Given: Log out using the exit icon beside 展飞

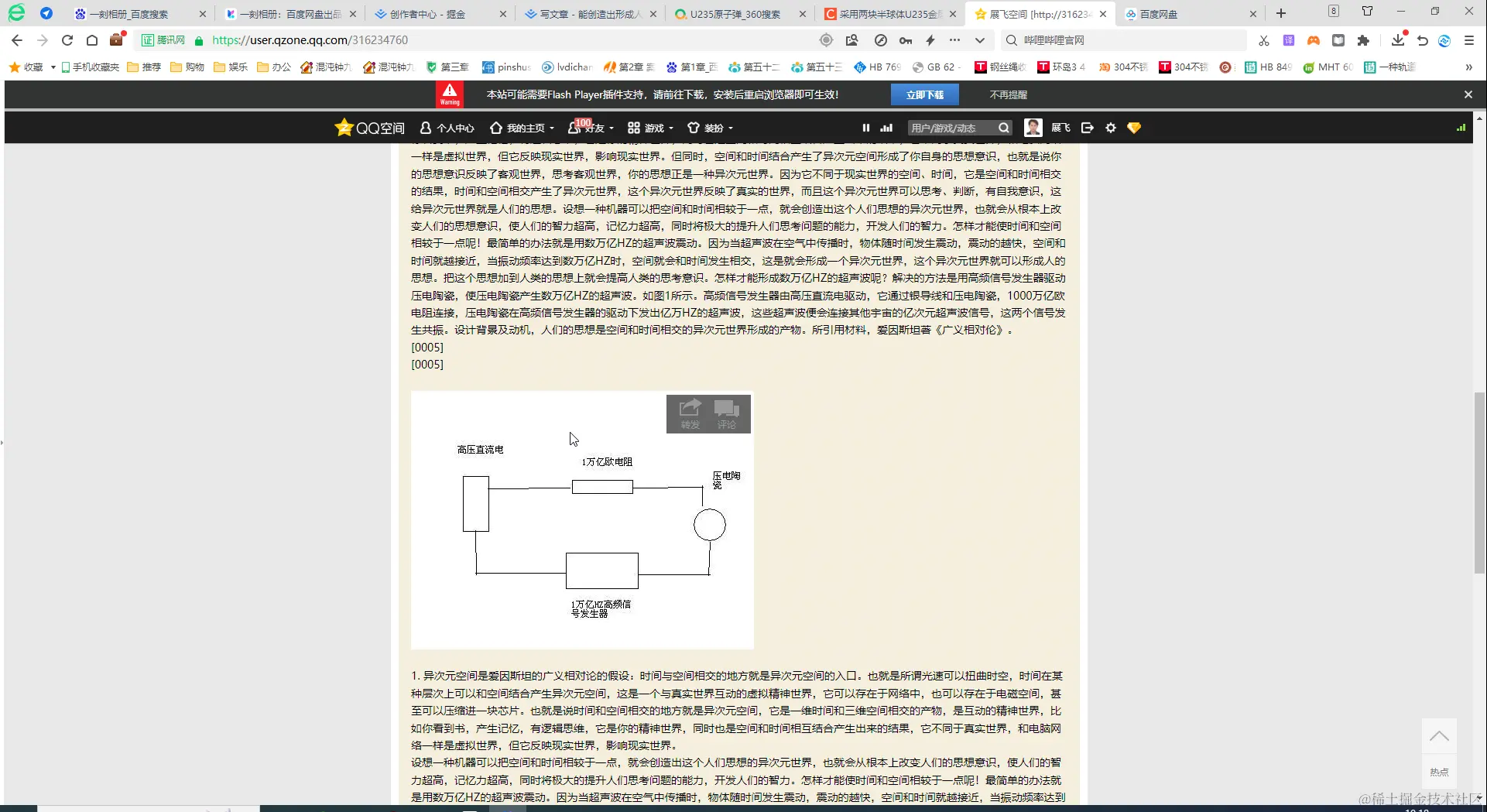Looking at the screenshot, I should click(1087, 128).
